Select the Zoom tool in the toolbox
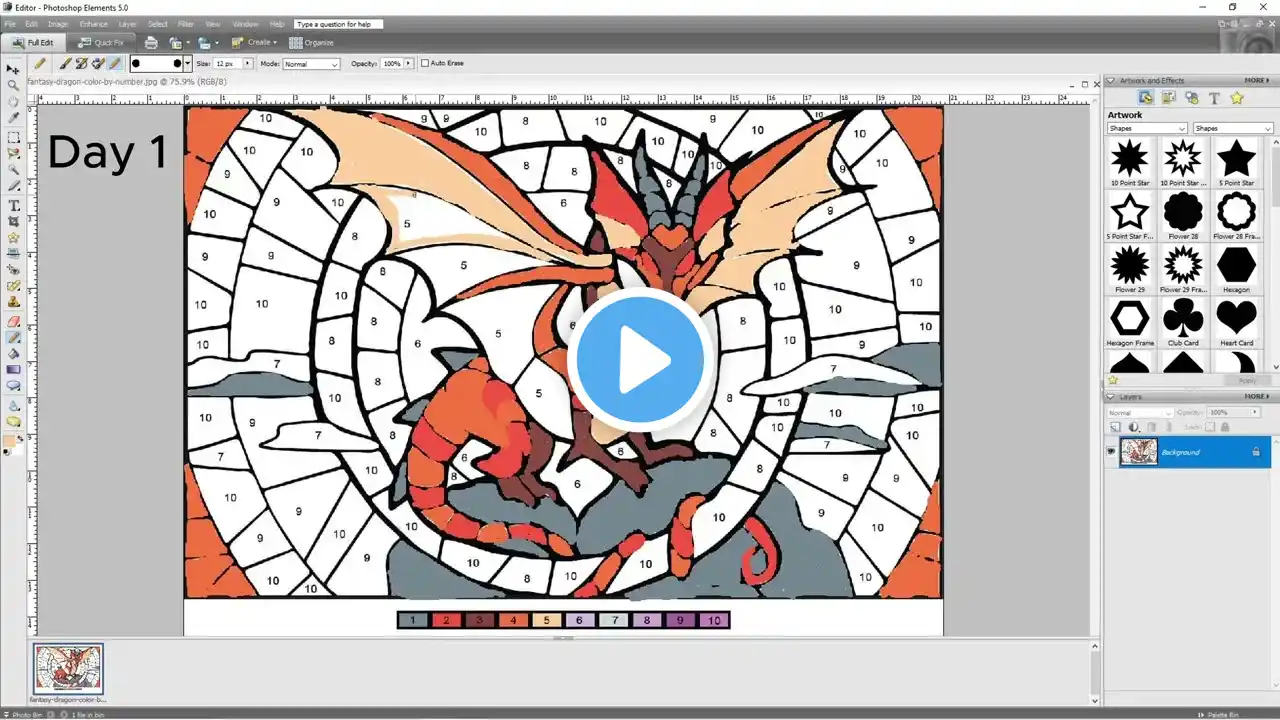1280x720 pixels. [14, 85]
